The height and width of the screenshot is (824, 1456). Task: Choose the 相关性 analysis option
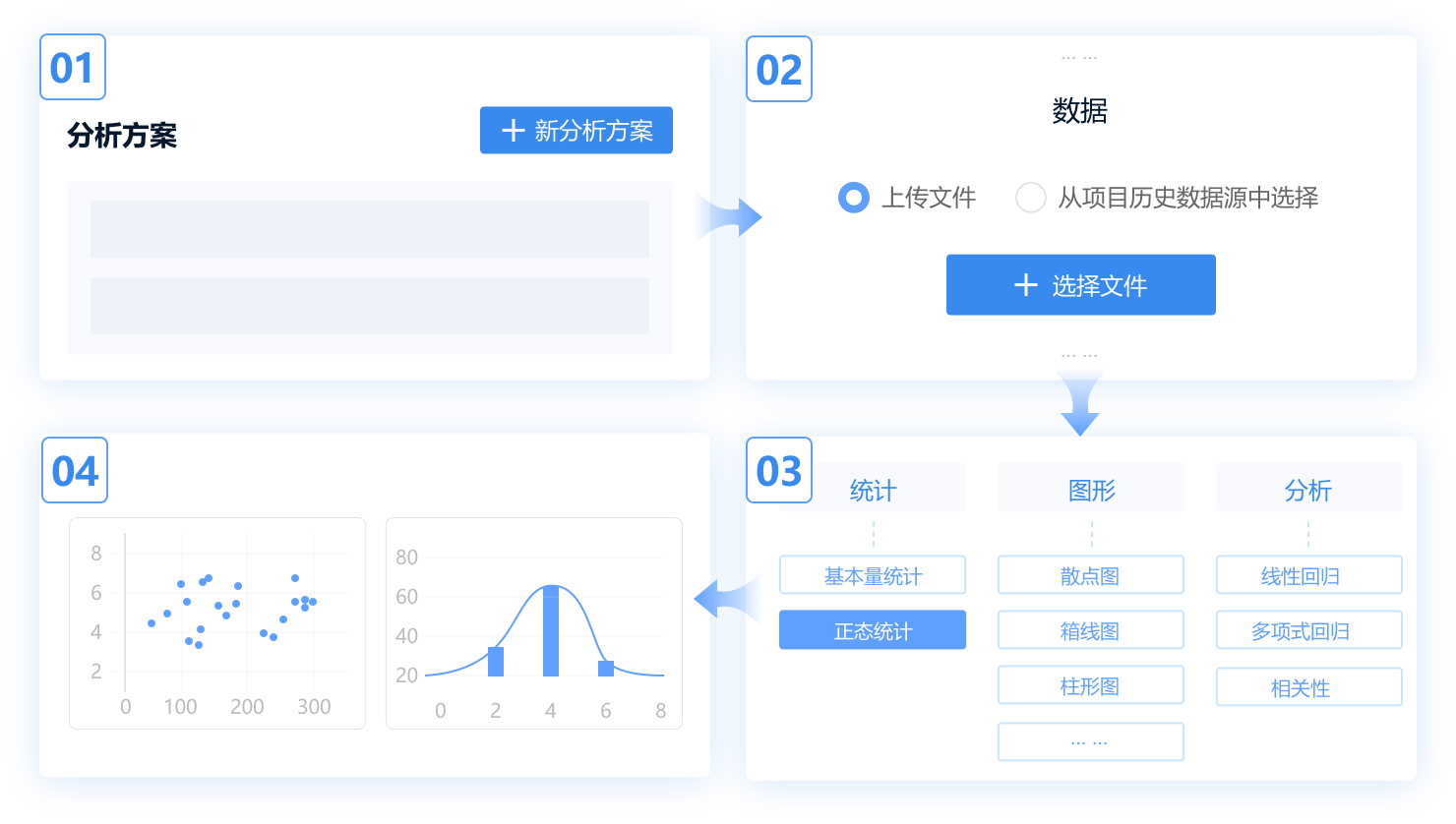(x=1308, y=687)
